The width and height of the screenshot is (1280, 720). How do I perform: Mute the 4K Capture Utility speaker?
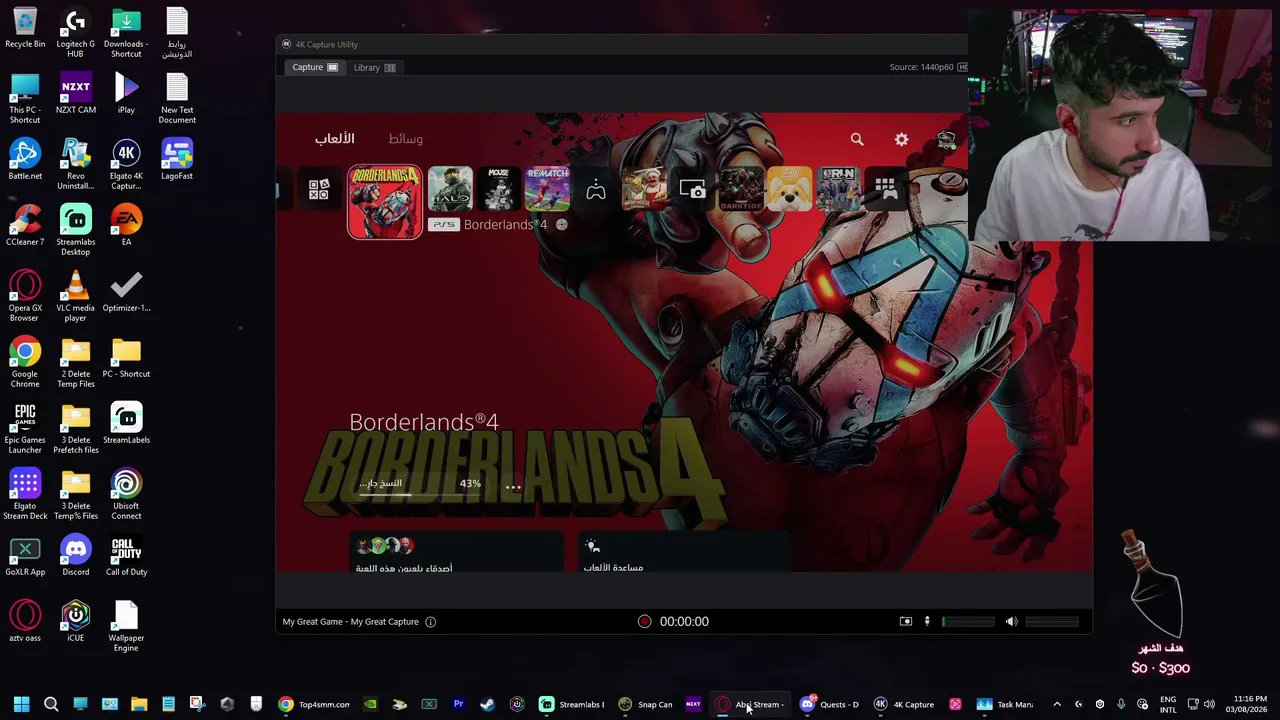tap(1011, 622)
